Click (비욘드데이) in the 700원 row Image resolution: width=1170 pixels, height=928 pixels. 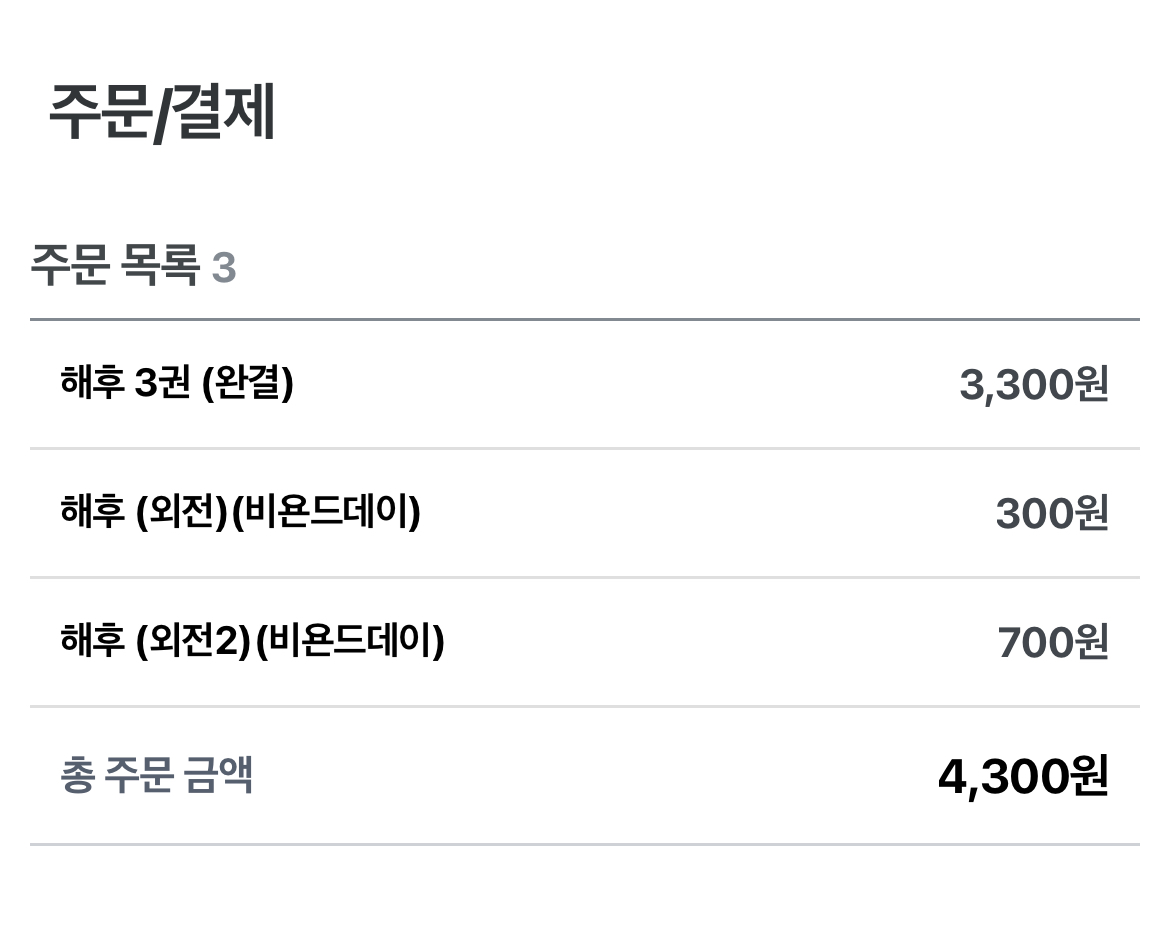click(x=349, y=641)
